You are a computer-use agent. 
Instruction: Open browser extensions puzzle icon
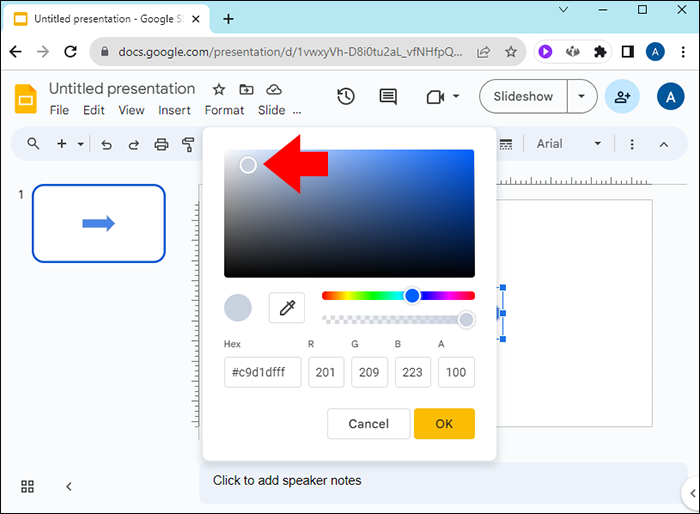click(600, 52)
